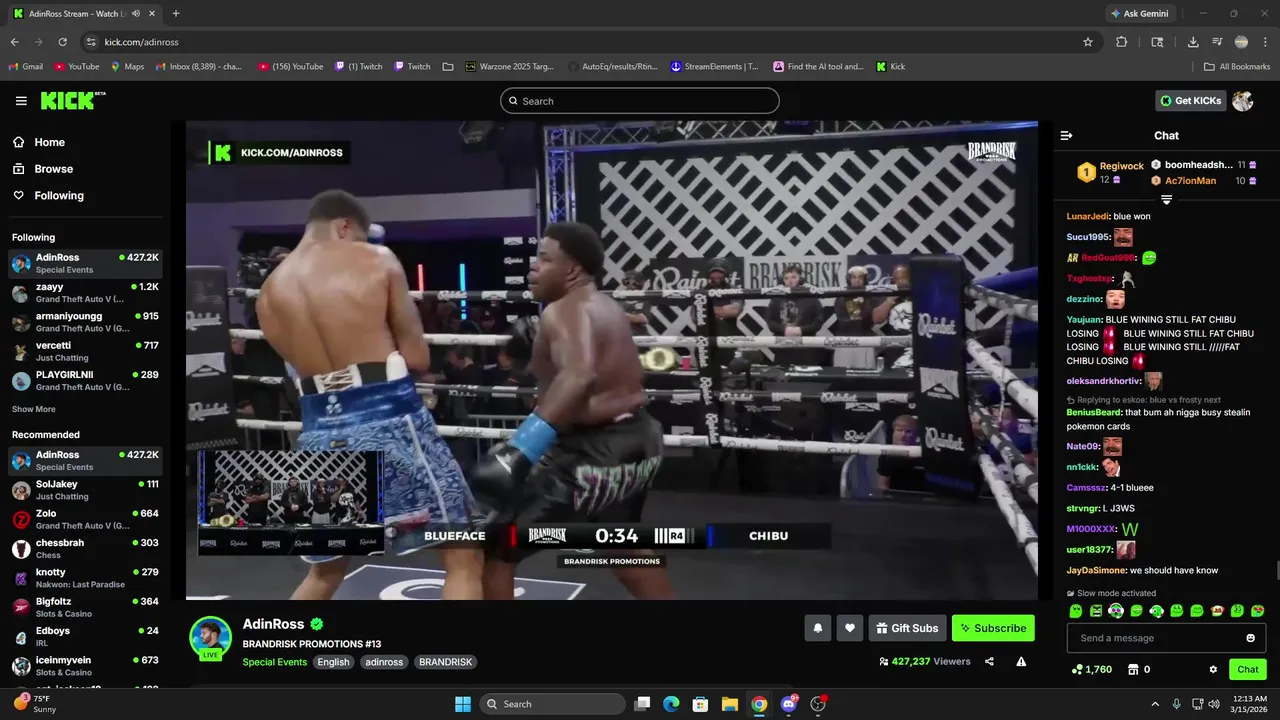Insert the first green ghost quick emote
The width and height of the screenshot is (1280, 720).
coord(1076,611)
